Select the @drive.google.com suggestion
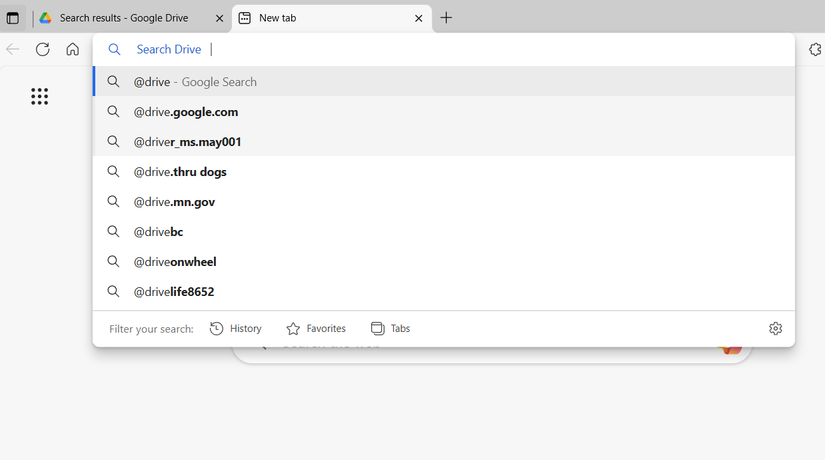Viewport: 825px width, 460px height. pos(186,112)
